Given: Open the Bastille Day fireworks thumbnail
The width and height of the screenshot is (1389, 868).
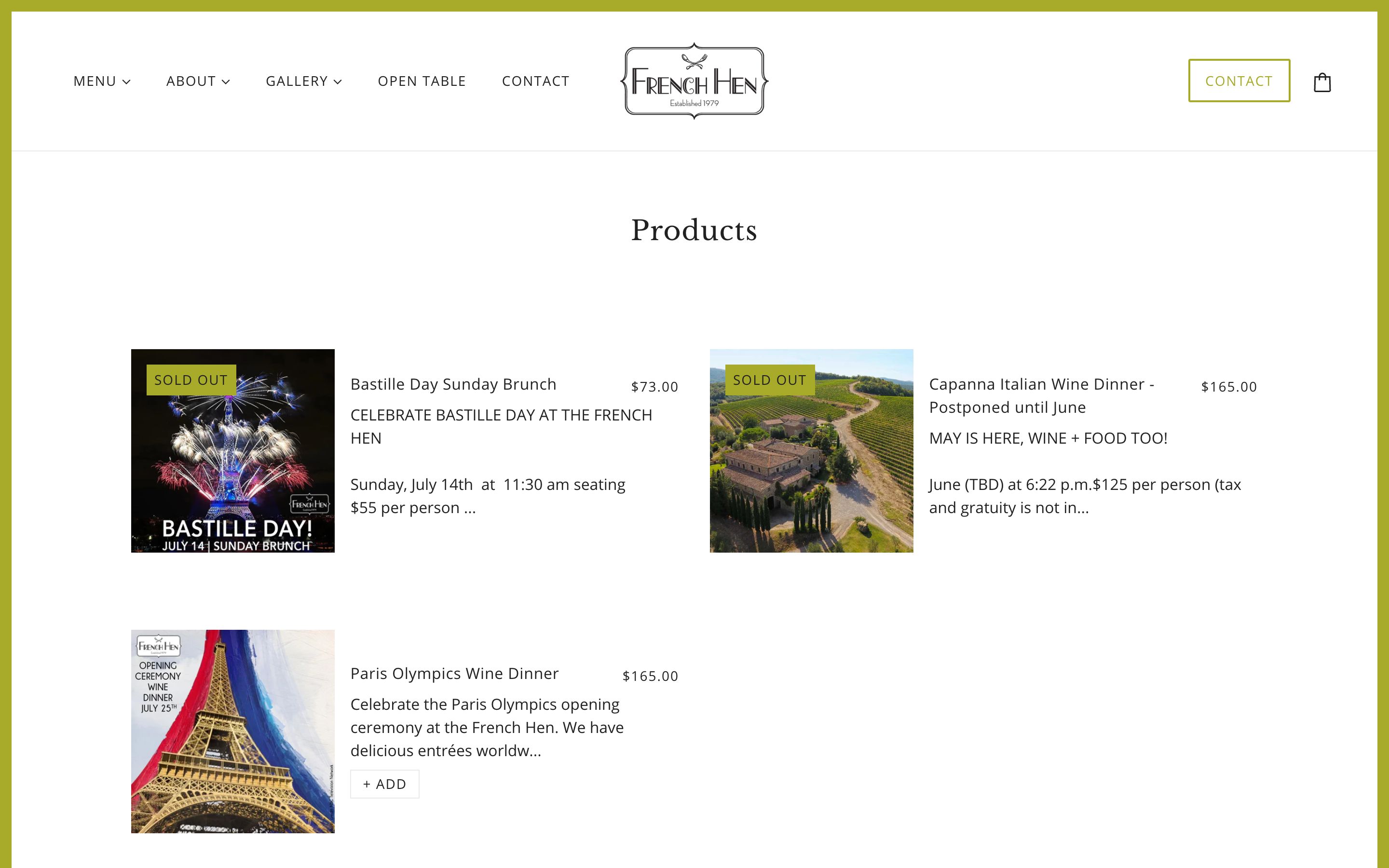Looking at the screenshot, I should click(232, 451).
